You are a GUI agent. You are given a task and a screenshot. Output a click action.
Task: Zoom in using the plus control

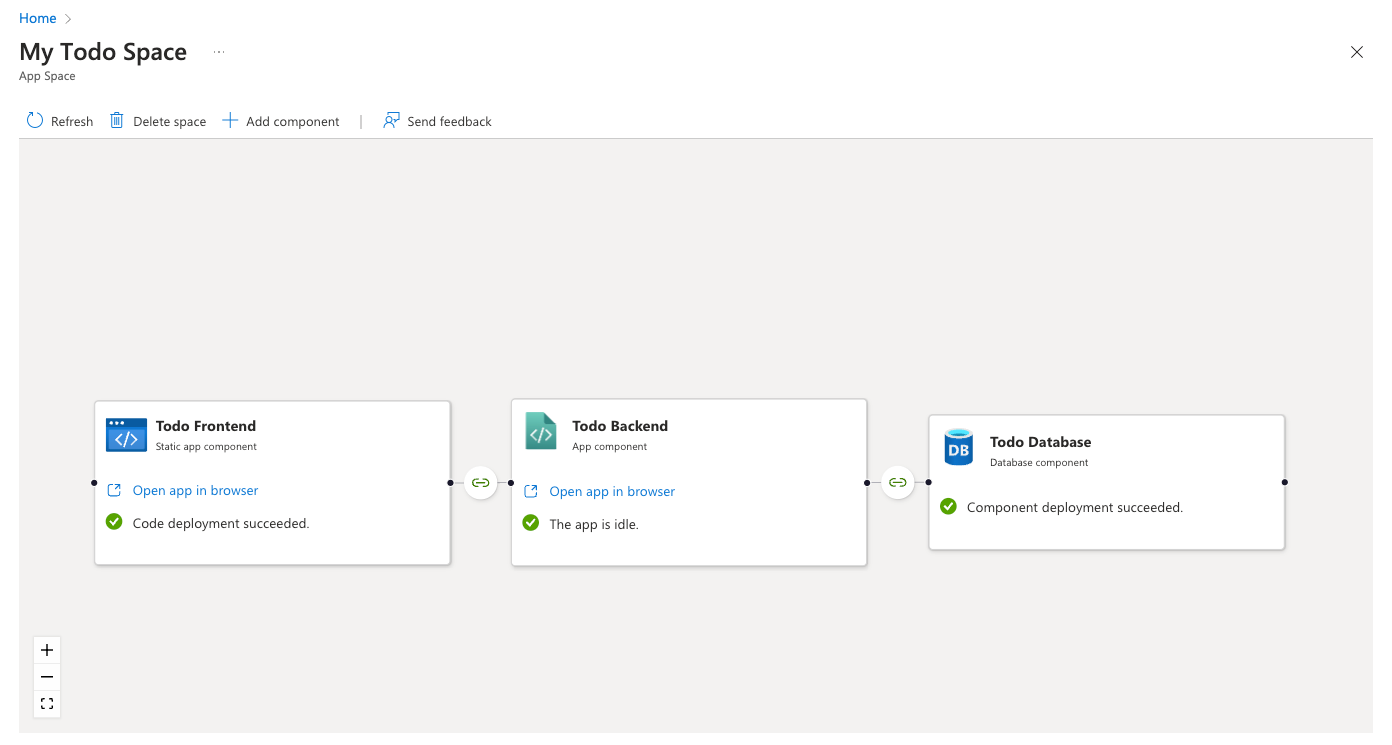coord(46,649)
